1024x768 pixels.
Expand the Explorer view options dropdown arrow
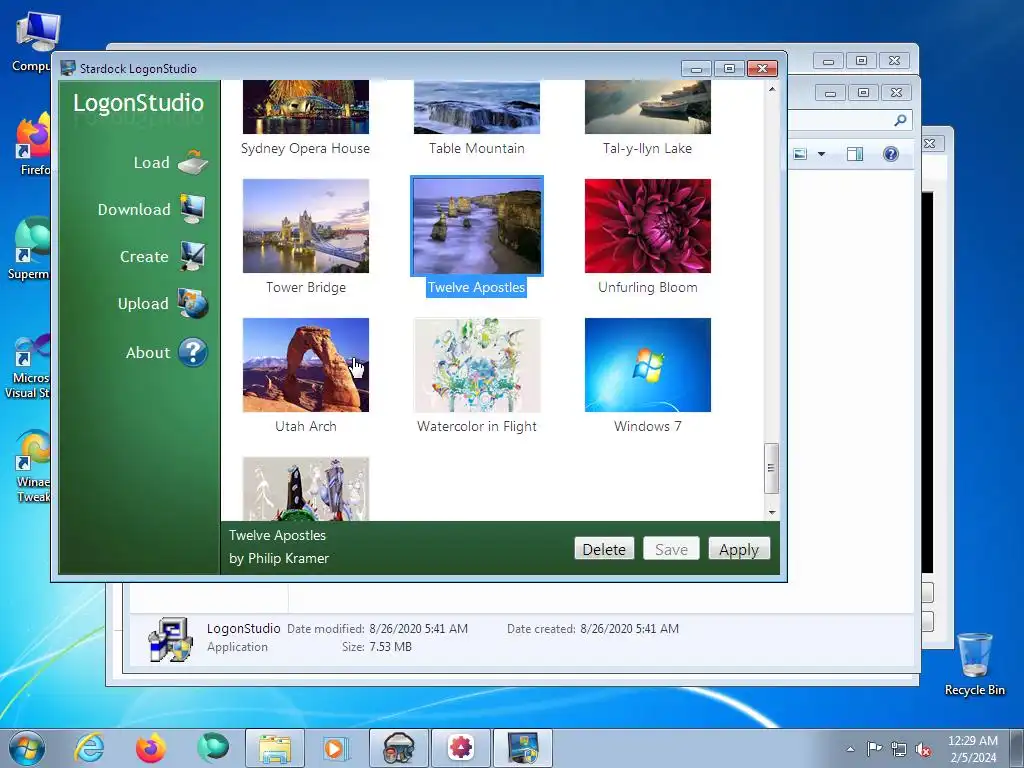coord(822,154)
